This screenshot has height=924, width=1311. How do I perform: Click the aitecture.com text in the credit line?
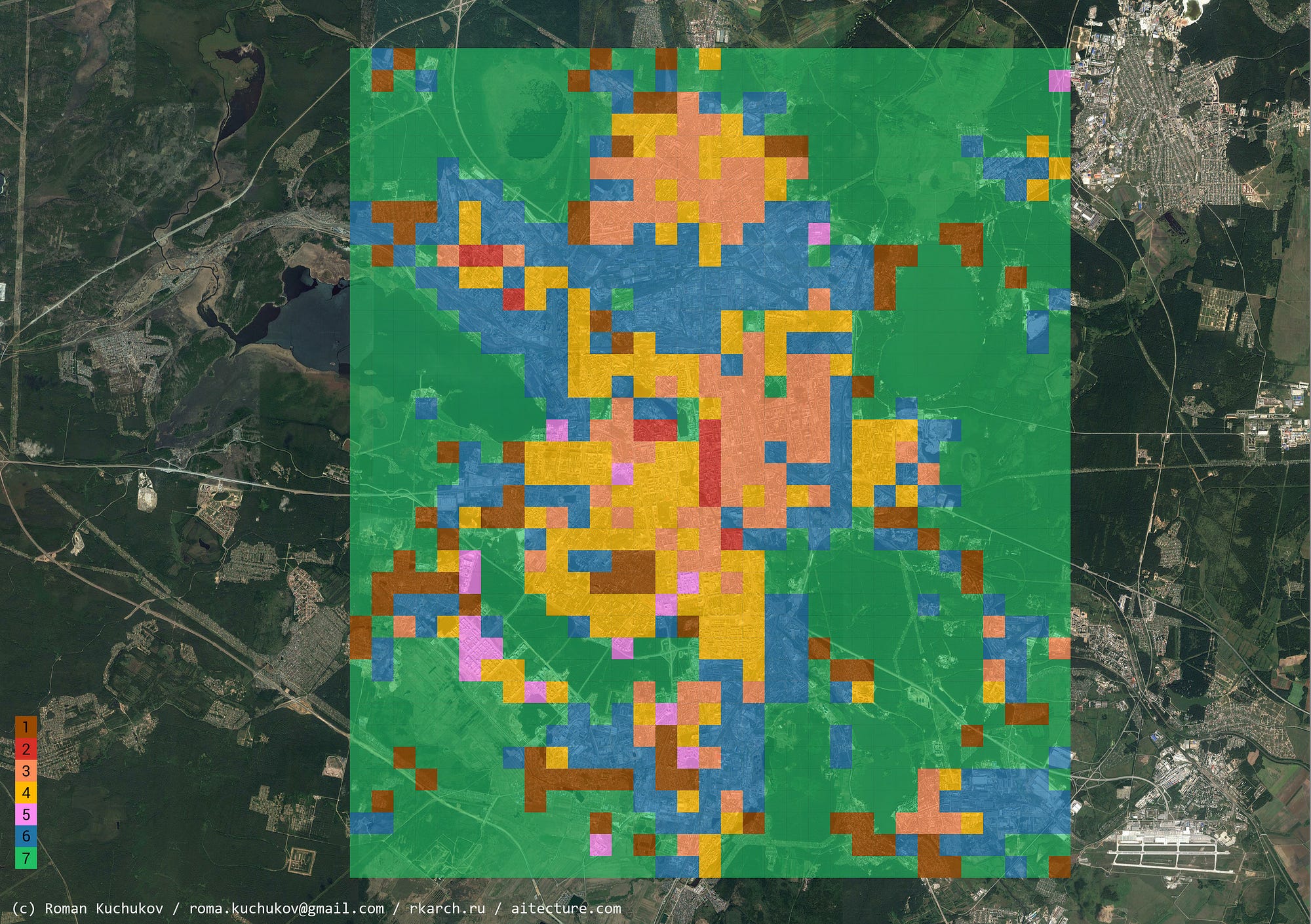(566, 908)
